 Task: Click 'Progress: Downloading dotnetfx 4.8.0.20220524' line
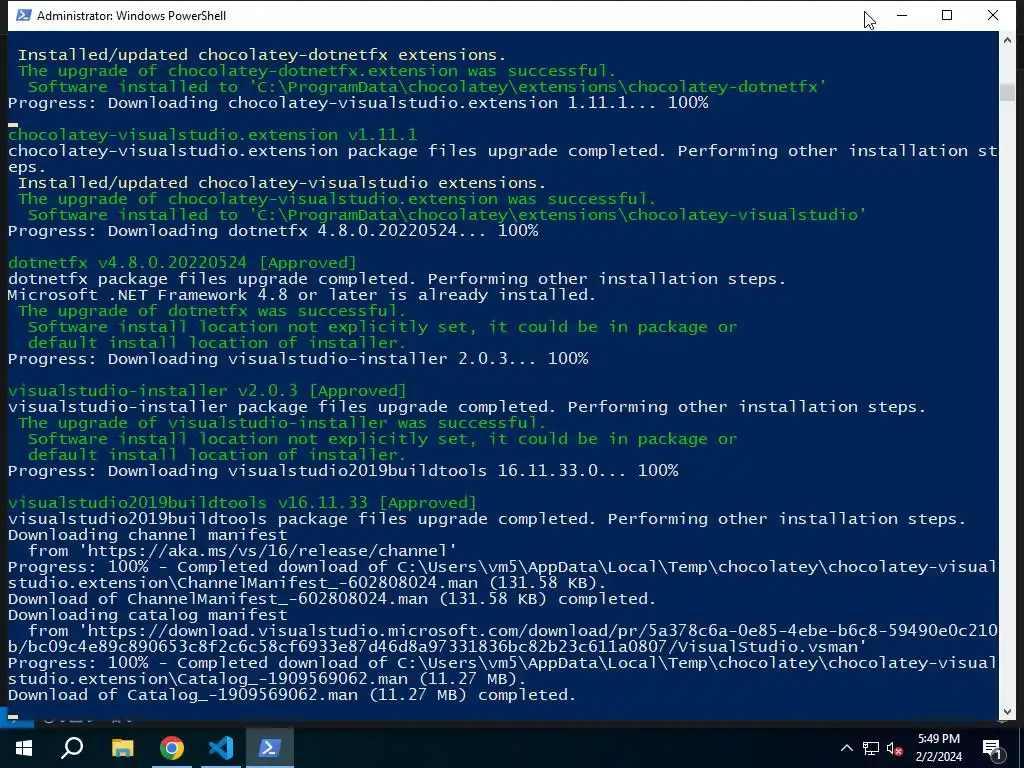[273, 231]
